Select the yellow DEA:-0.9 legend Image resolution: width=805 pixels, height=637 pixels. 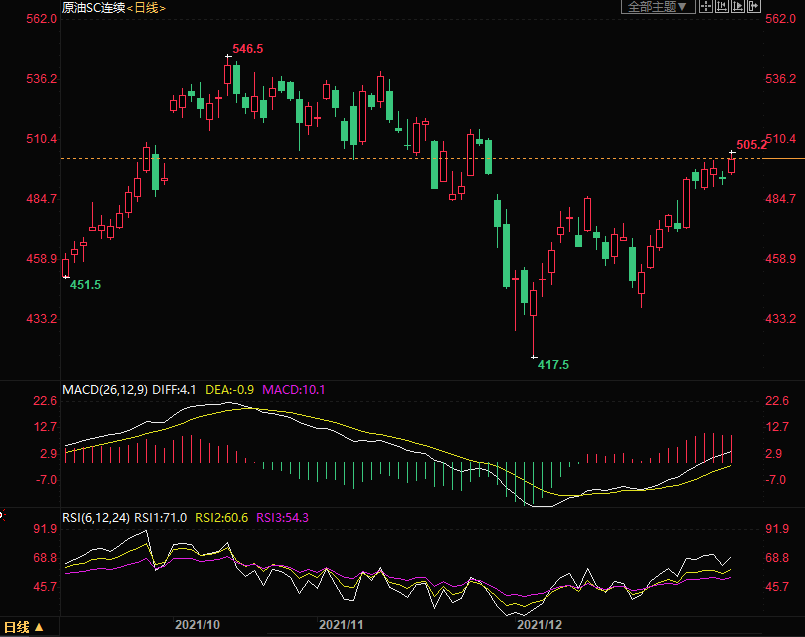point(230,389)
